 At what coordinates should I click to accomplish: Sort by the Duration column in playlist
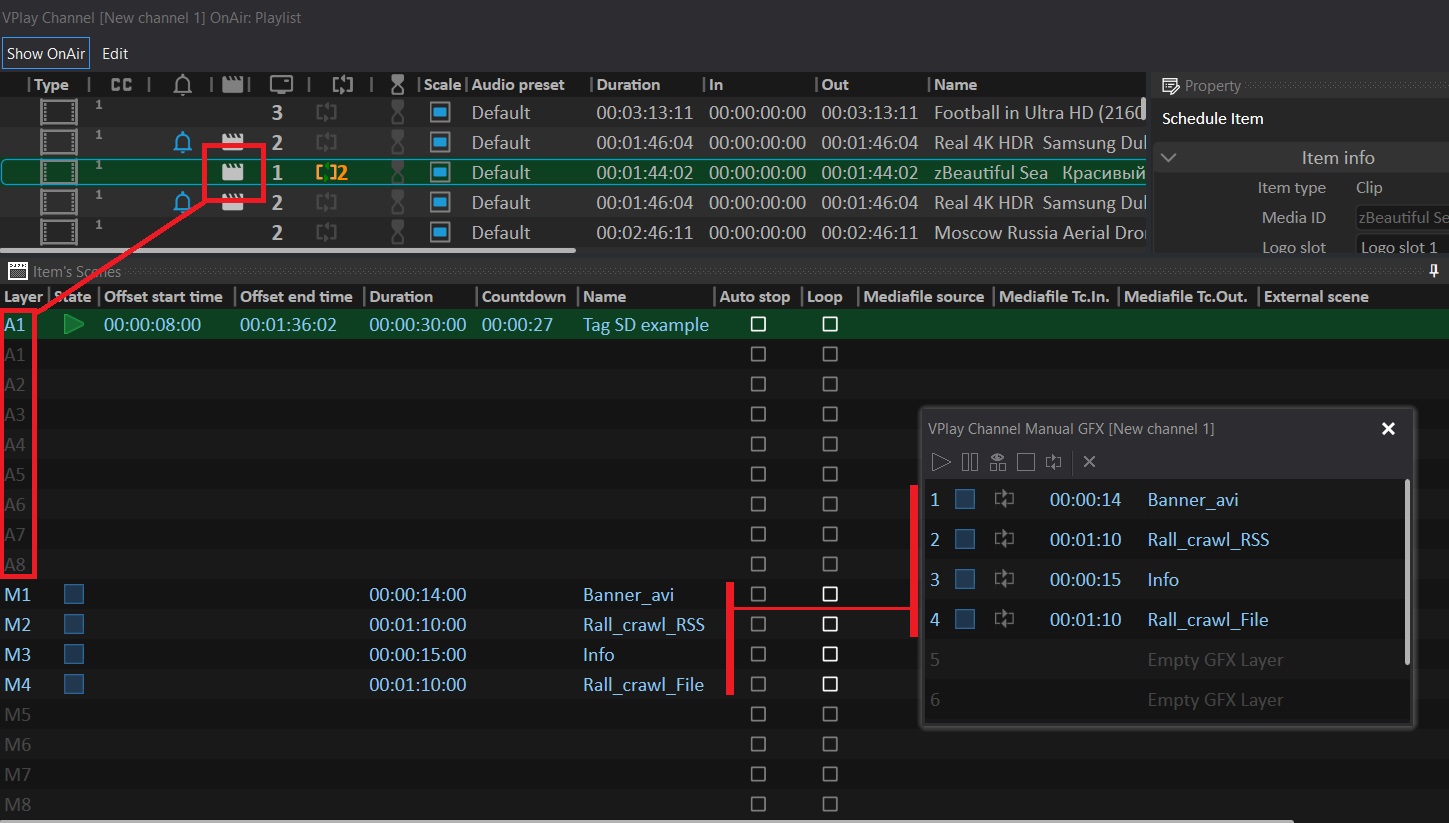pyautogui.click(x=628, y=85)
